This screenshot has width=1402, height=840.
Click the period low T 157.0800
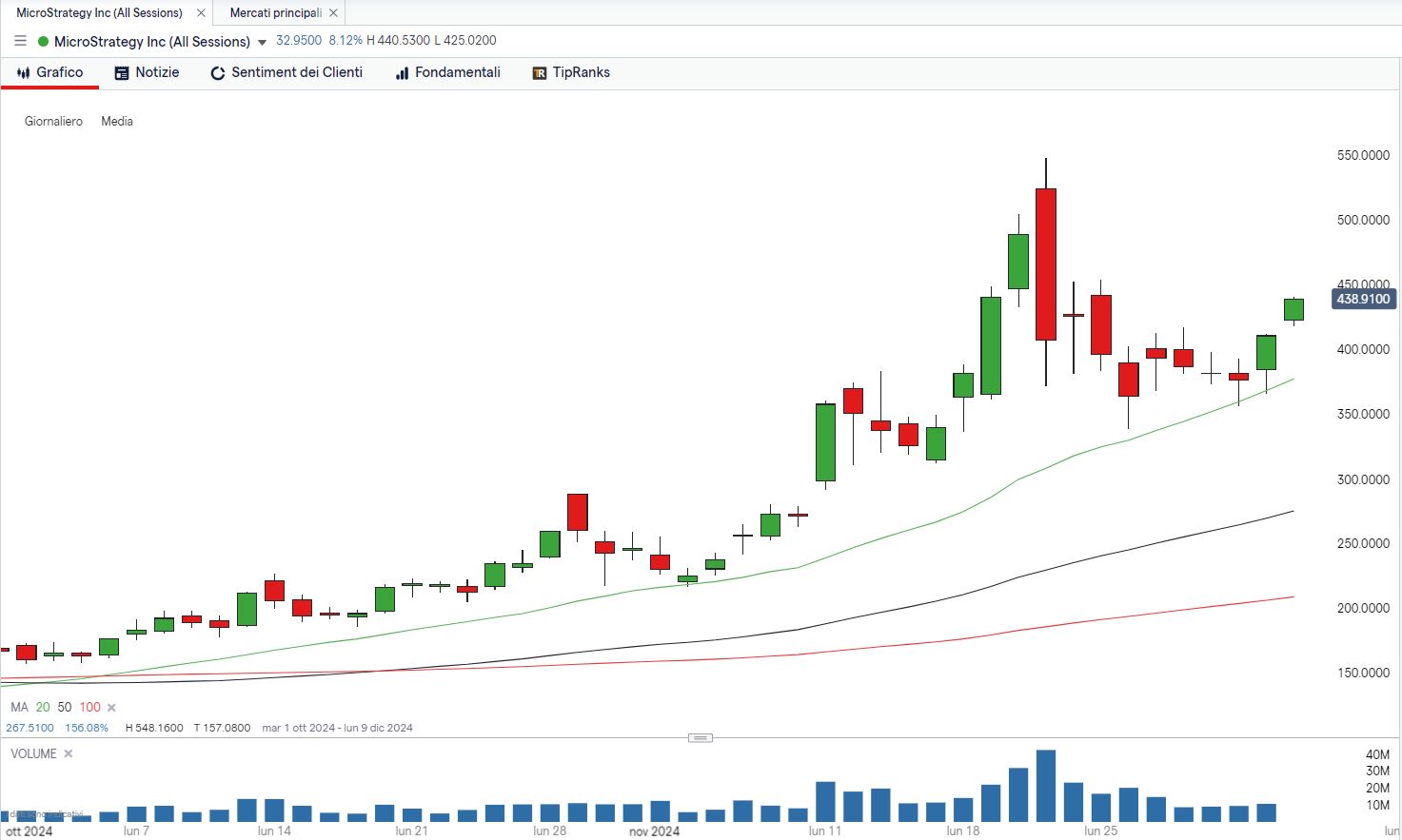click(222, 728)
